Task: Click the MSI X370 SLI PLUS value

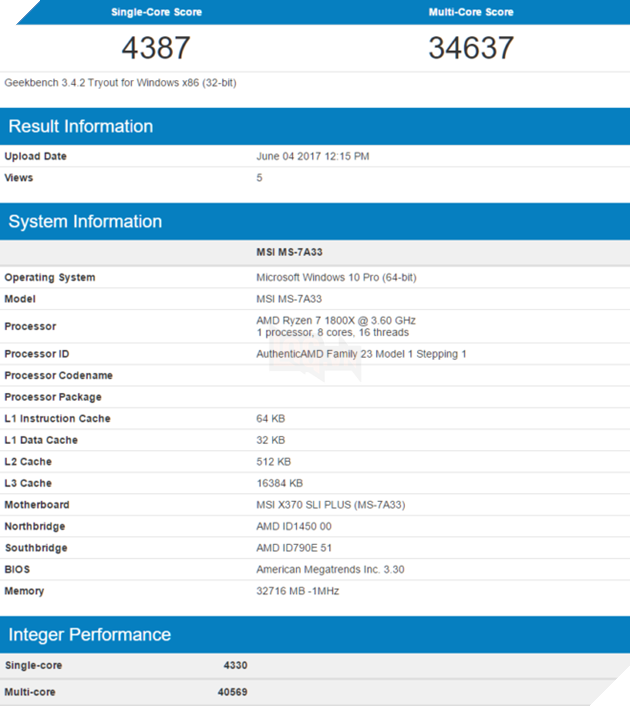Action: click(331, 505)
